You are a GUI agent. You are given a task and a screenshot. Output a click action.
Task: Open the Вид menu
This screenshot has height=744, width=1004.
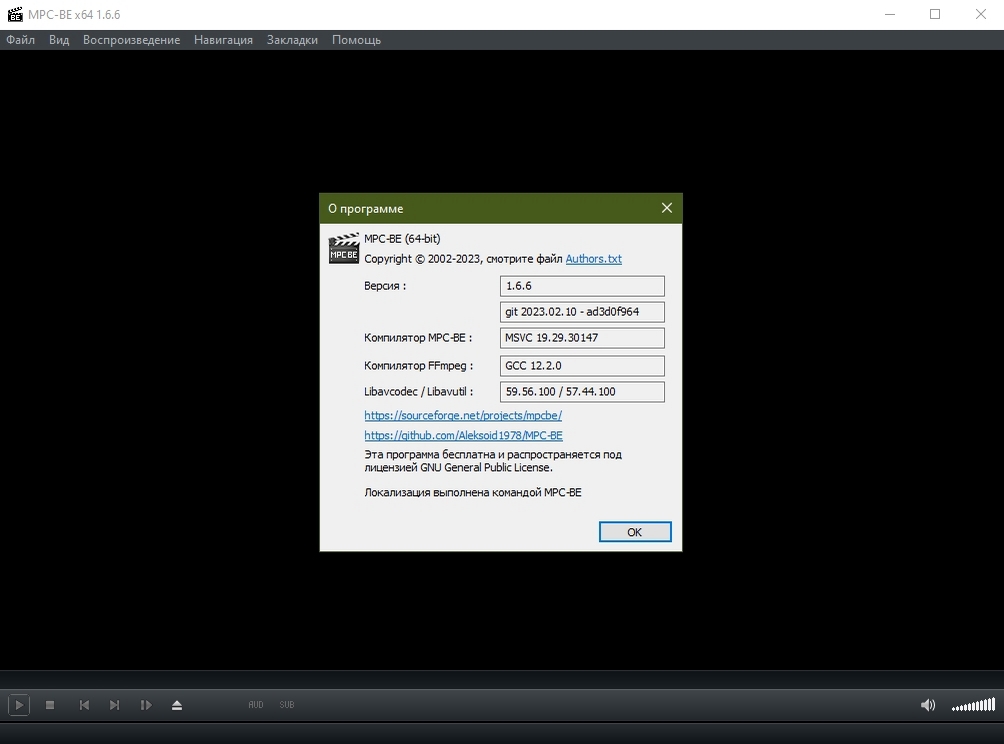59,40
